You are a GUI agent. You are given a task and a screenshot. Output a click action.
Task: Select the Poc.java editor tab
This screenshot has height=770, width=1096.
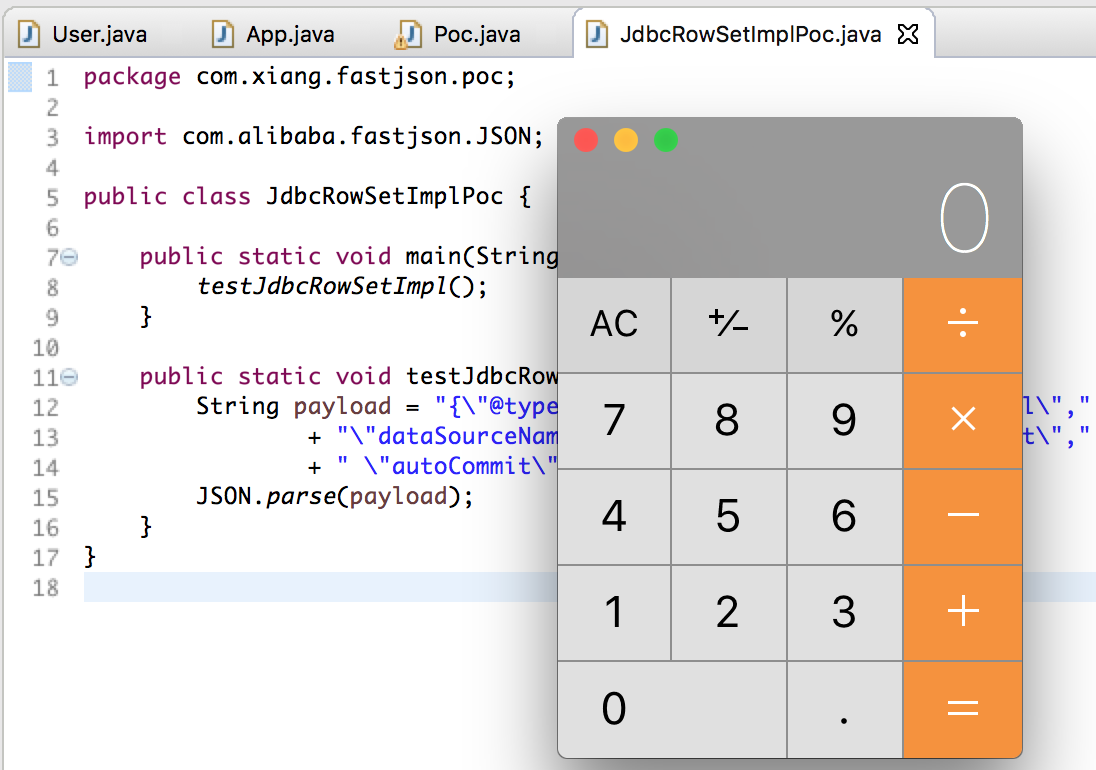click(x=459, y=34)
